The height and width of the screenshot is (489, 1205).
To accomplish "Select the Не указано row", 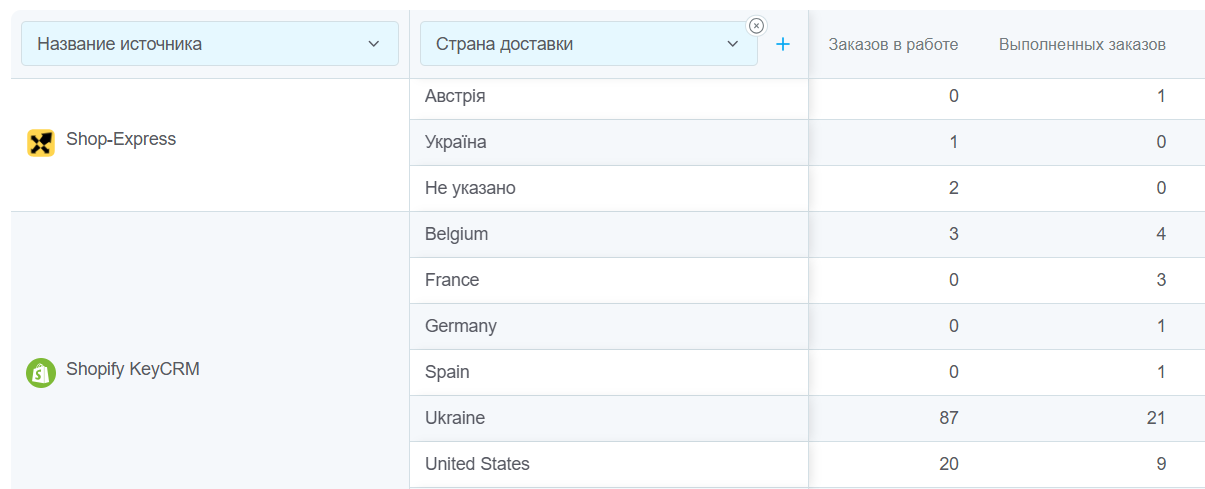I will pos(470,188).
